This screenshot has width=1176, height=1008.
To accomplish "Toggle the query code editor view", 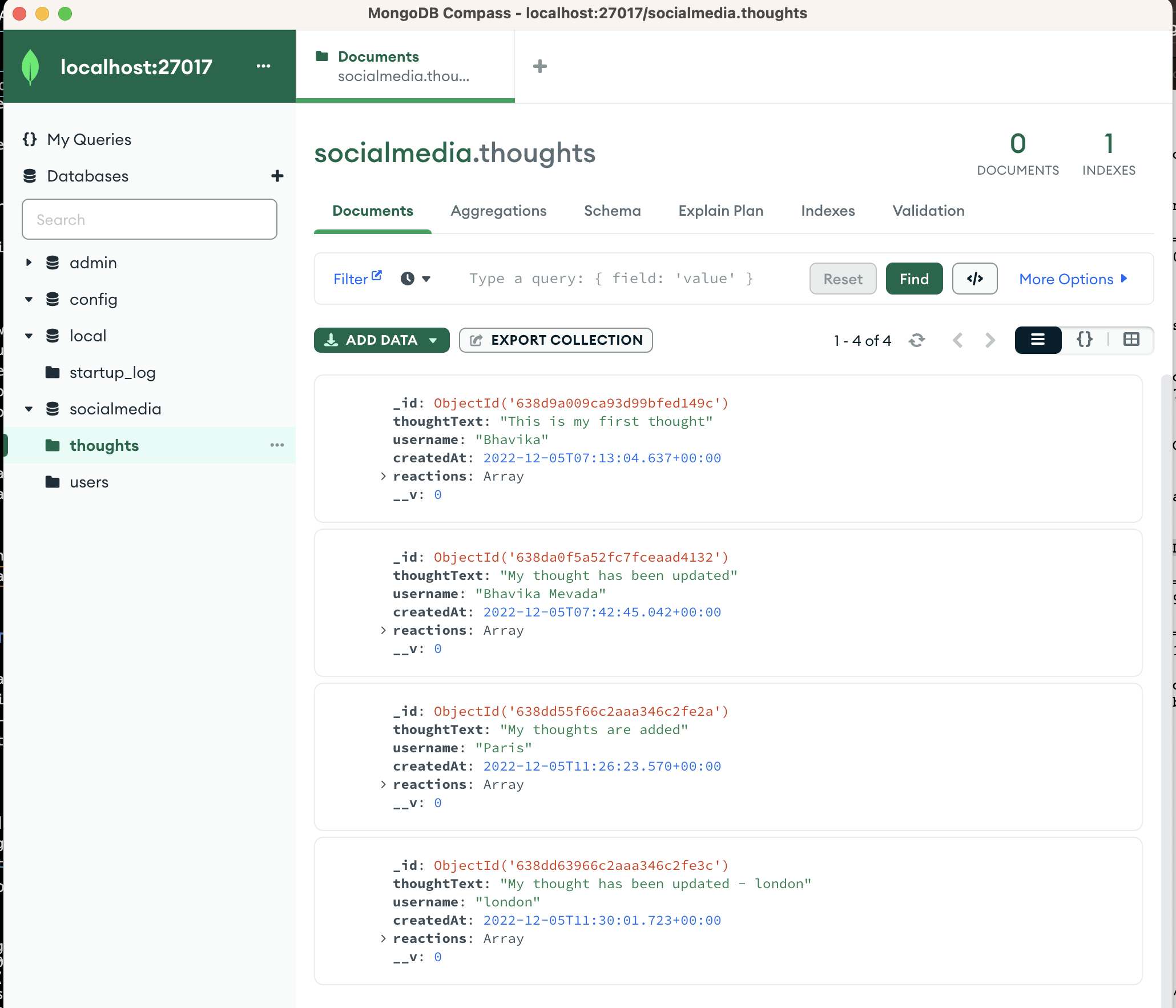I will tap(974, 279).
